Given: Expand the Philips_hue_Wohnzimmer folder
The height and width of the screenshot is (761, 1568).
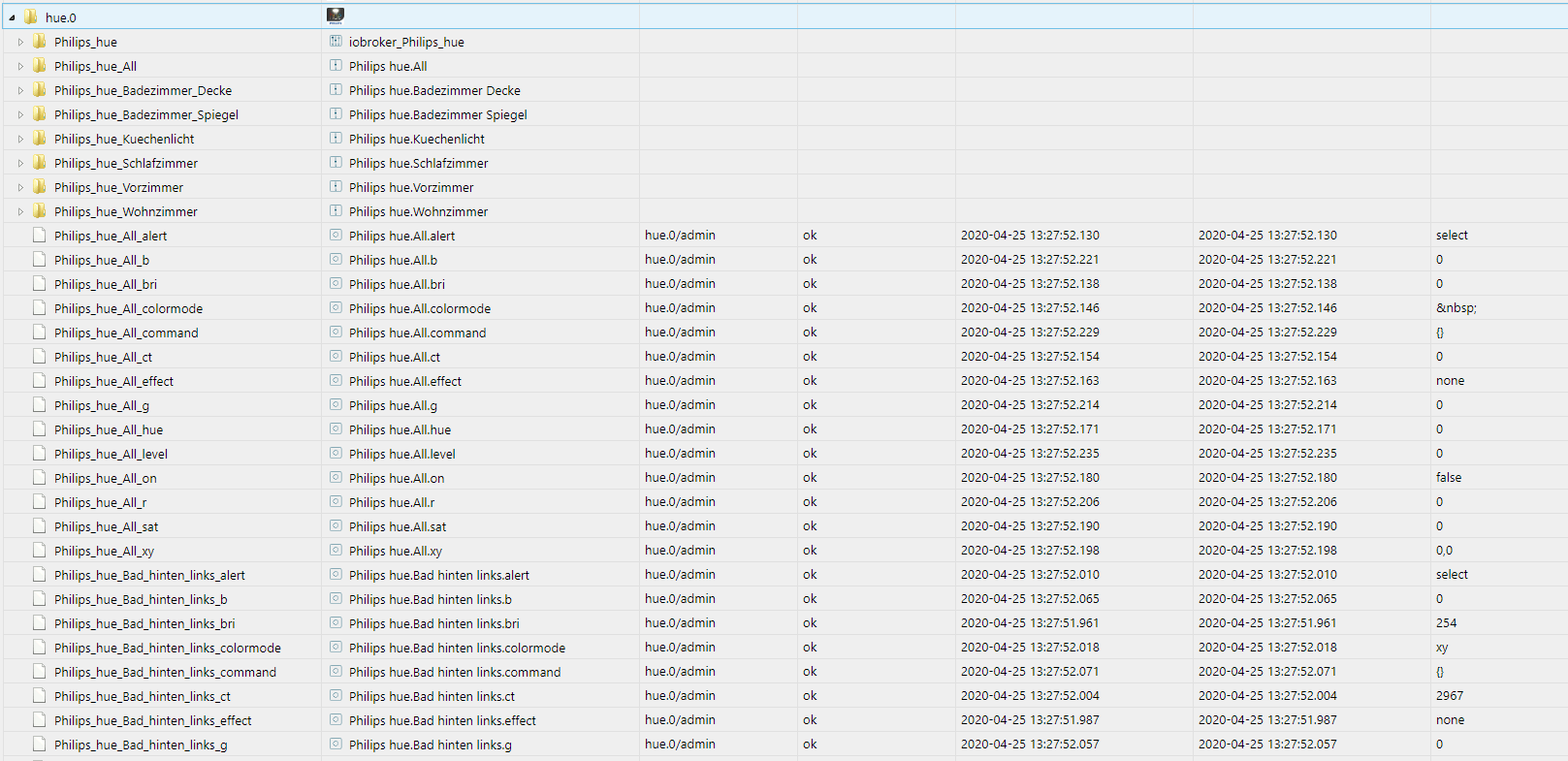Looking at the screenshot, I should (20, 211).
